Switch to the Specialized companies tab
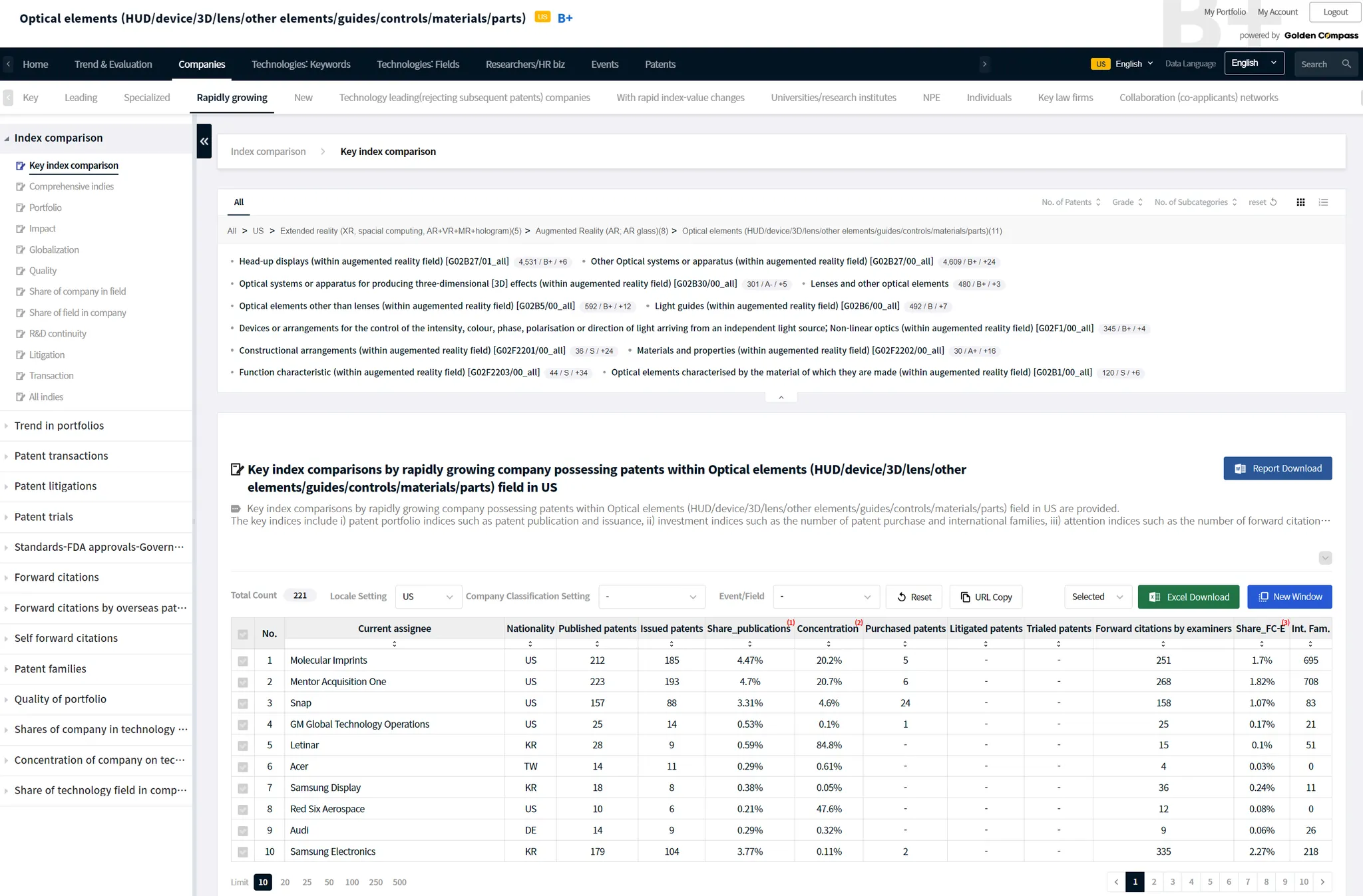 [146, 97]
